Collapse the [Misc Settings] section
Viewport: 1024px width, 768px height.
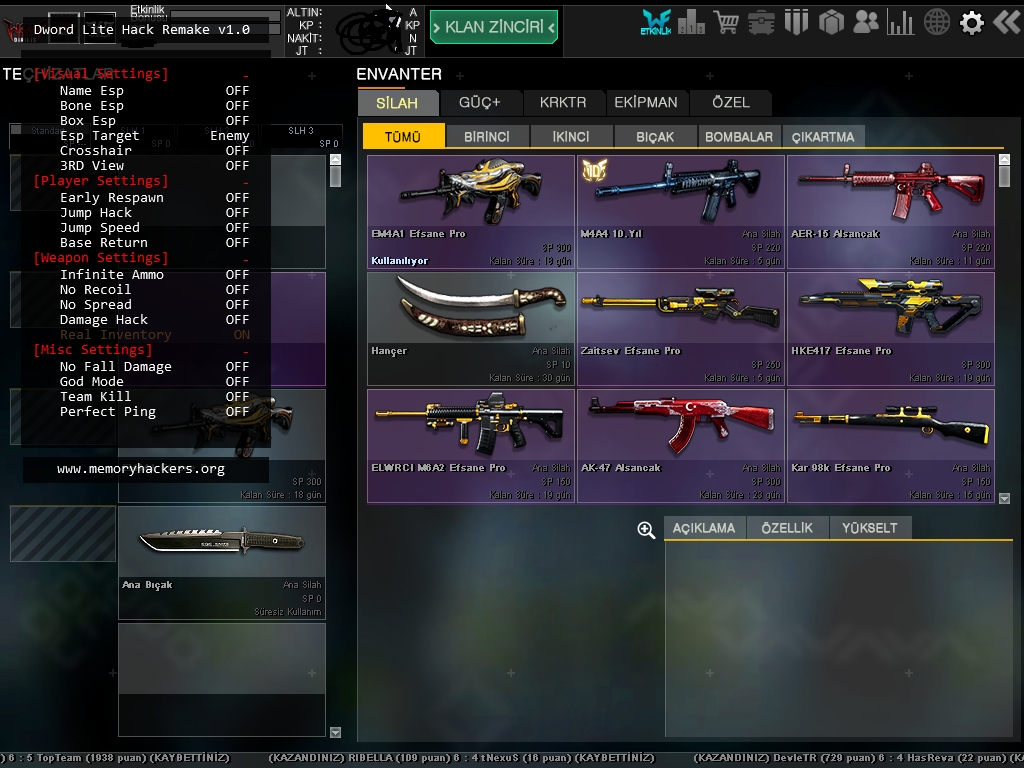click(142, 350)
